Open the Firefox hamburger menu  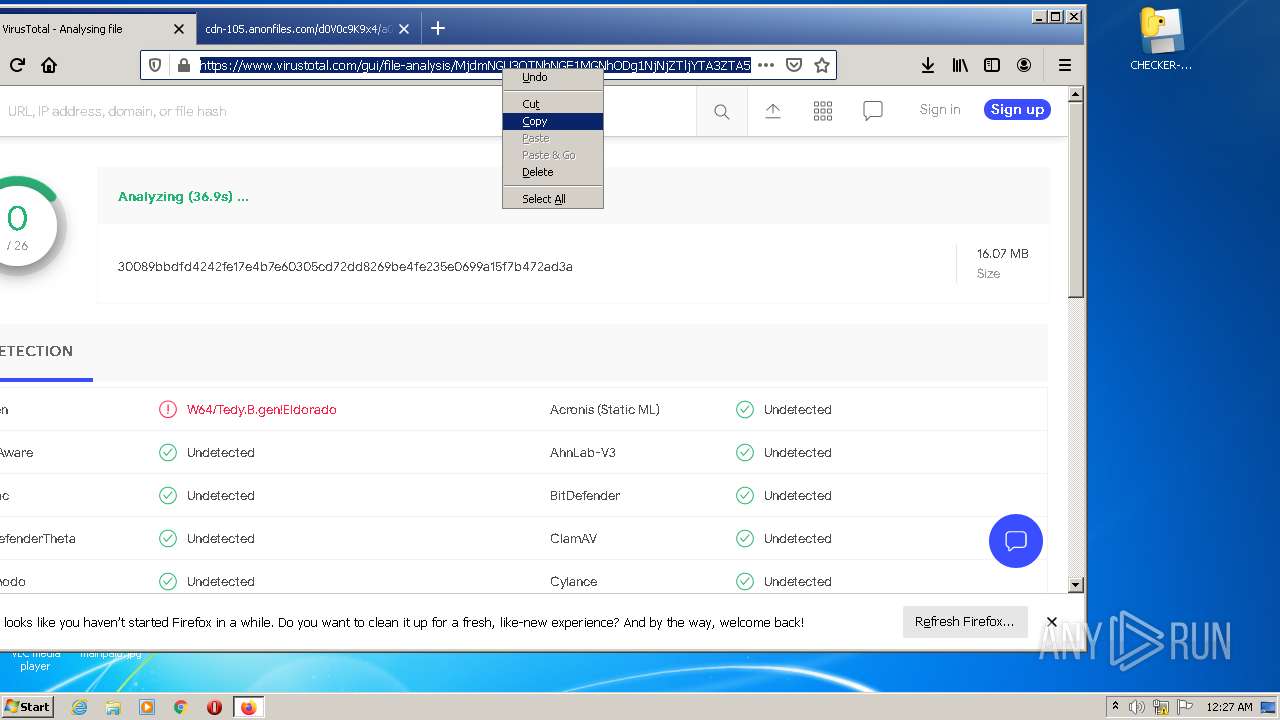point(1065,65)
